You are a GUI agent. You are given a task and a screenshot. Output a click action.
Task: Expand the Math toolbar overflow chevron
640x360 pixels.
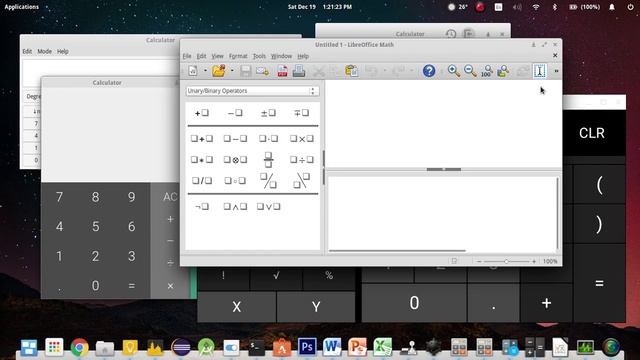(556, 71)
